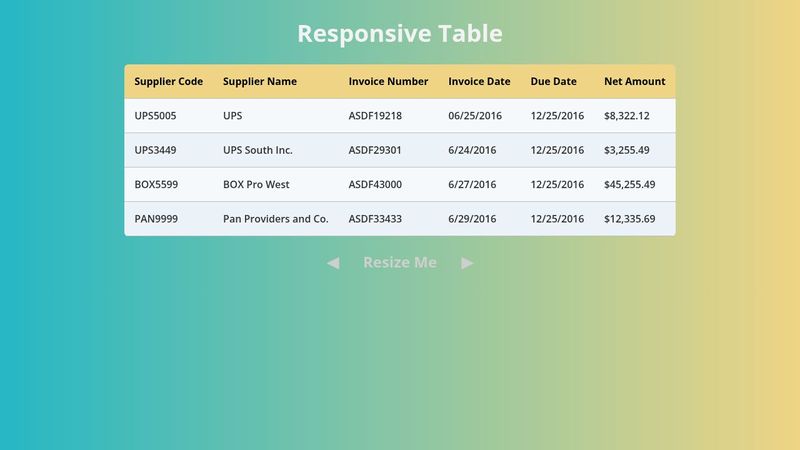Select invoice number ASDF29301
800x450 pixels.
pyautogui.click(x=375, y=150)
